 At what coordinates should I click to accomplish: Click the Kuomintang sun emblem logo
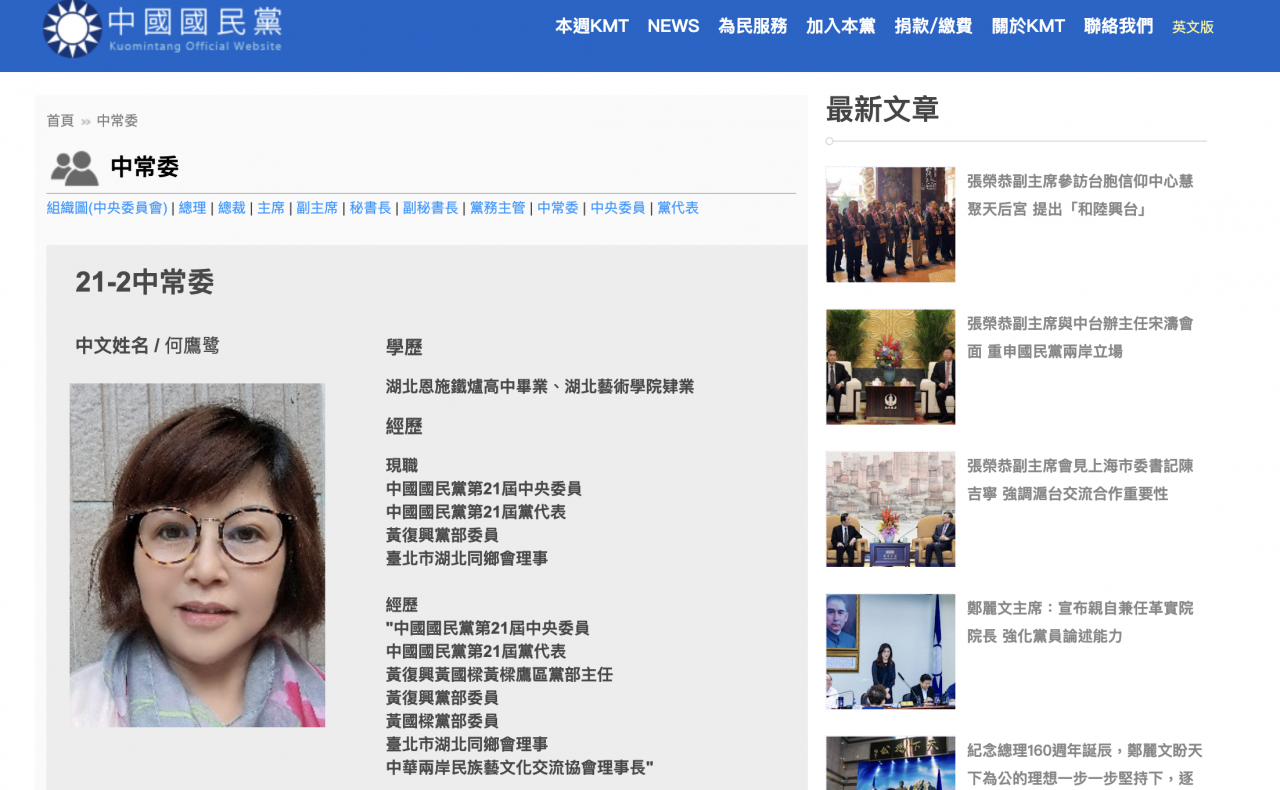[72, 29]
